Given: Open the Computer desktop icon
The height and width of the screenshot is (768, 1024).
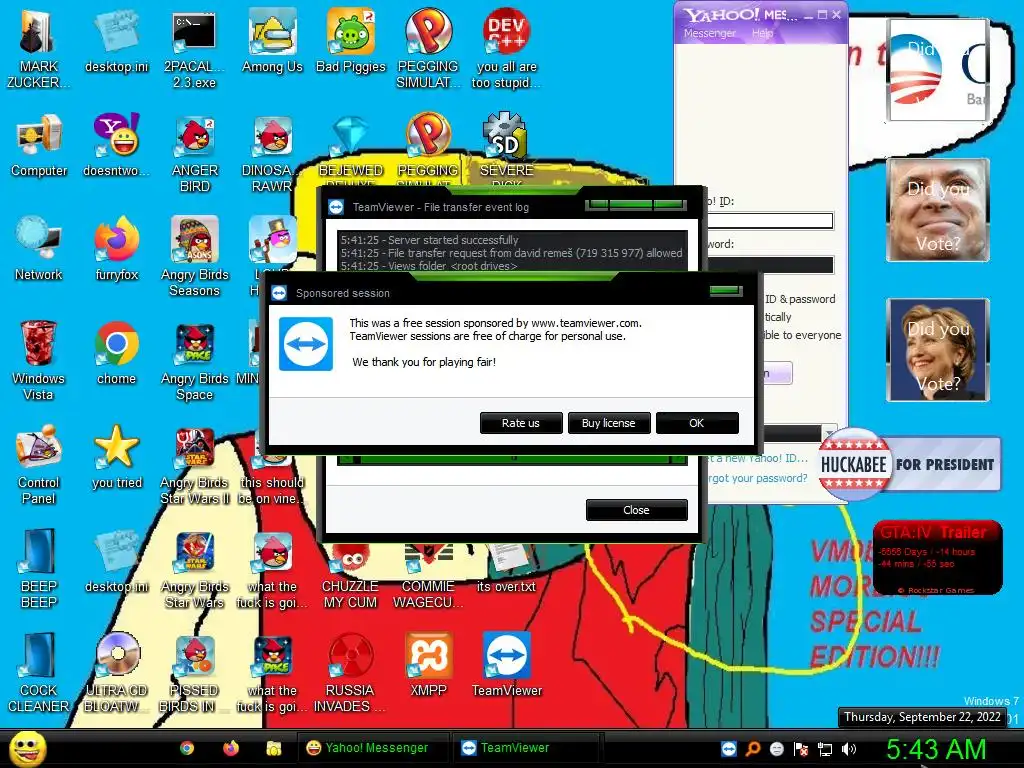Looking at the screenshot, I should tap(39, 145).
